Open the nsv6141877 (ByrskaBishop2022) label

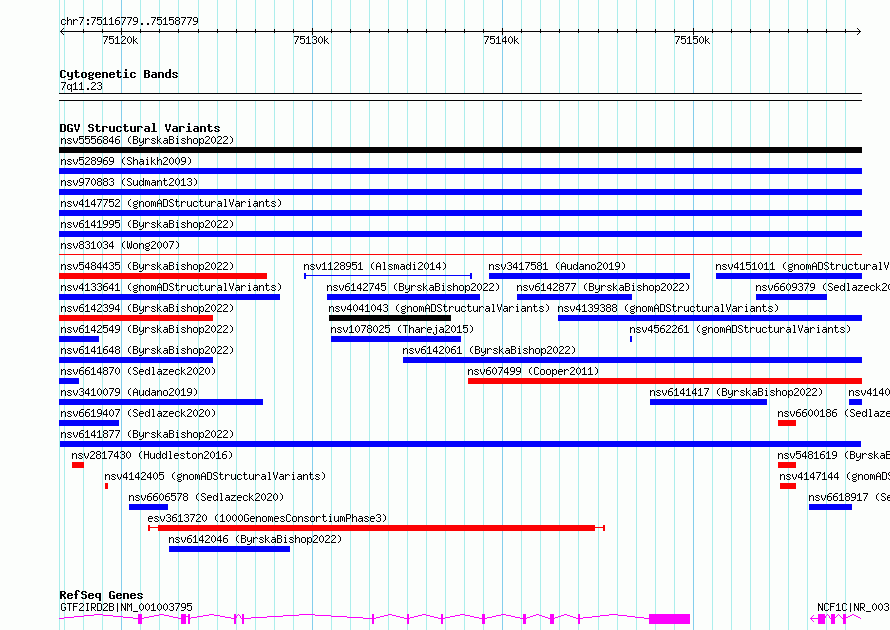click(x=147, y=434)
